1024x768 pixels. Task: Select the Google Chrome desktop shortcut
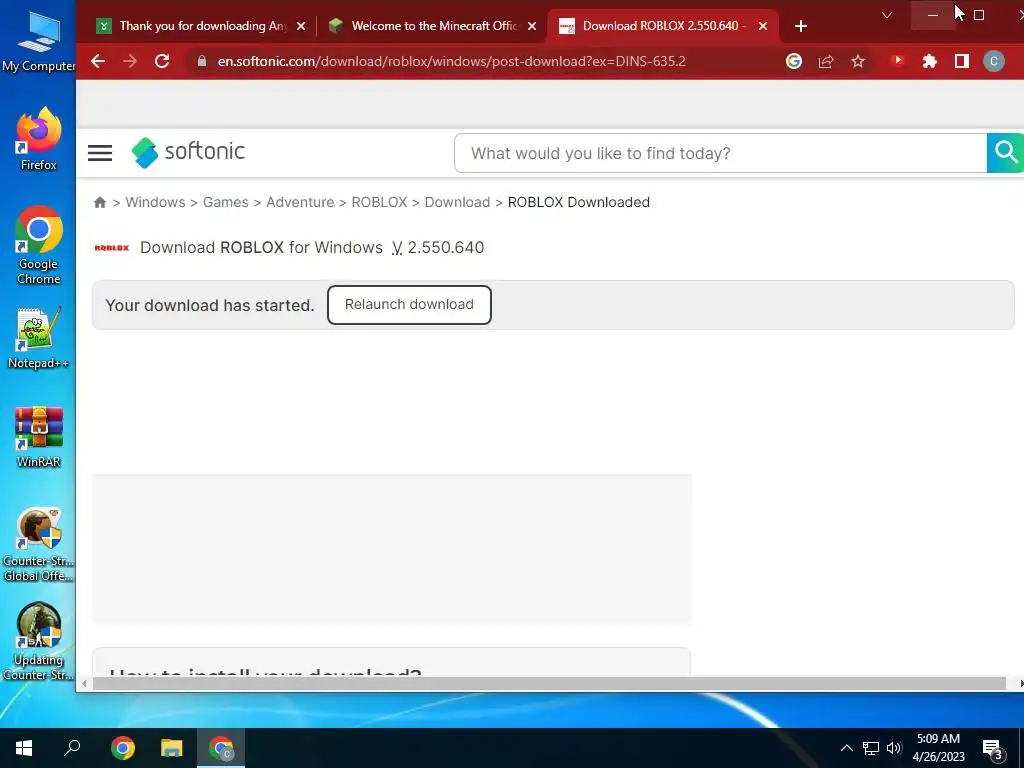[x=39, y=246]
